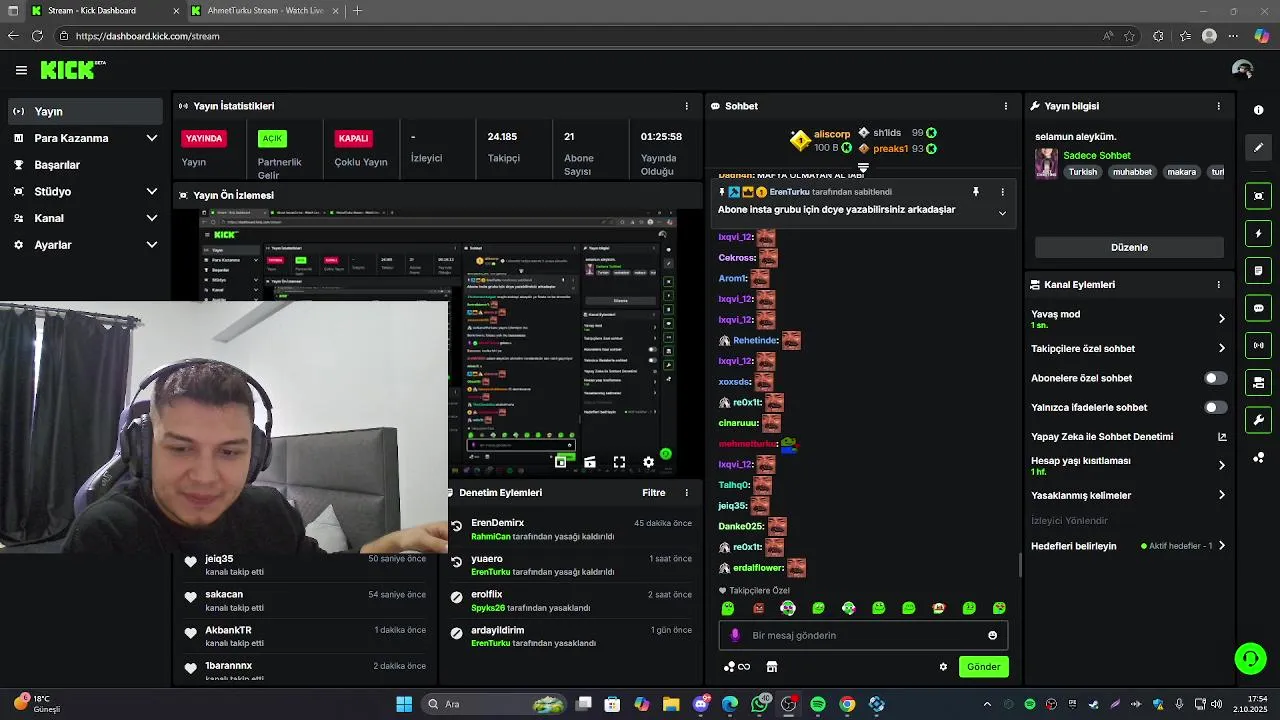Click the Windows Start button
The width and height of the screenshot is (1280, 720).
(x=404, y=704)
